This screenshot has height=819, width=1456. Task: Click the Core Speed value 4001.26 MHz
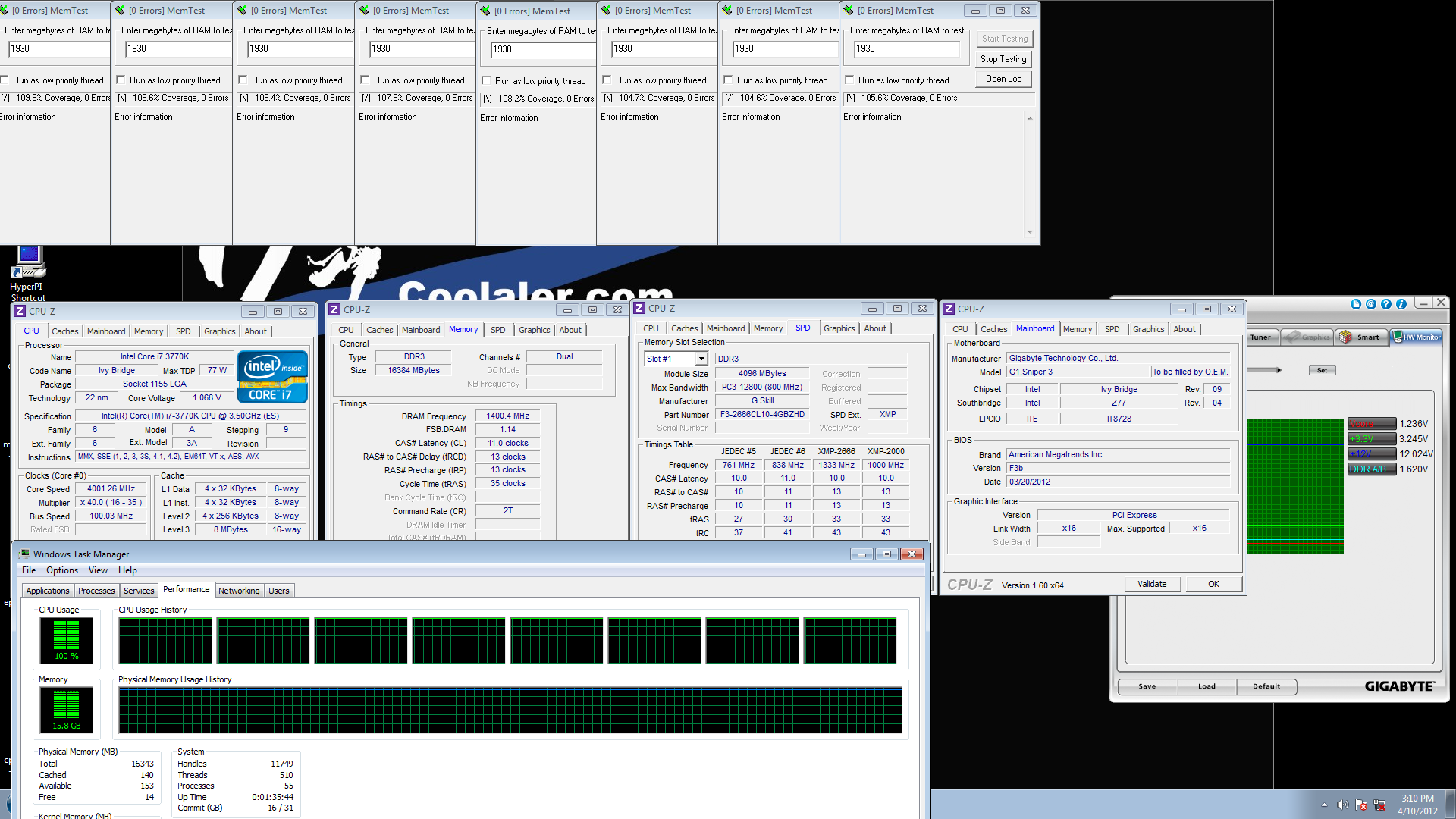pyautogui.click(x=111, y=489)
